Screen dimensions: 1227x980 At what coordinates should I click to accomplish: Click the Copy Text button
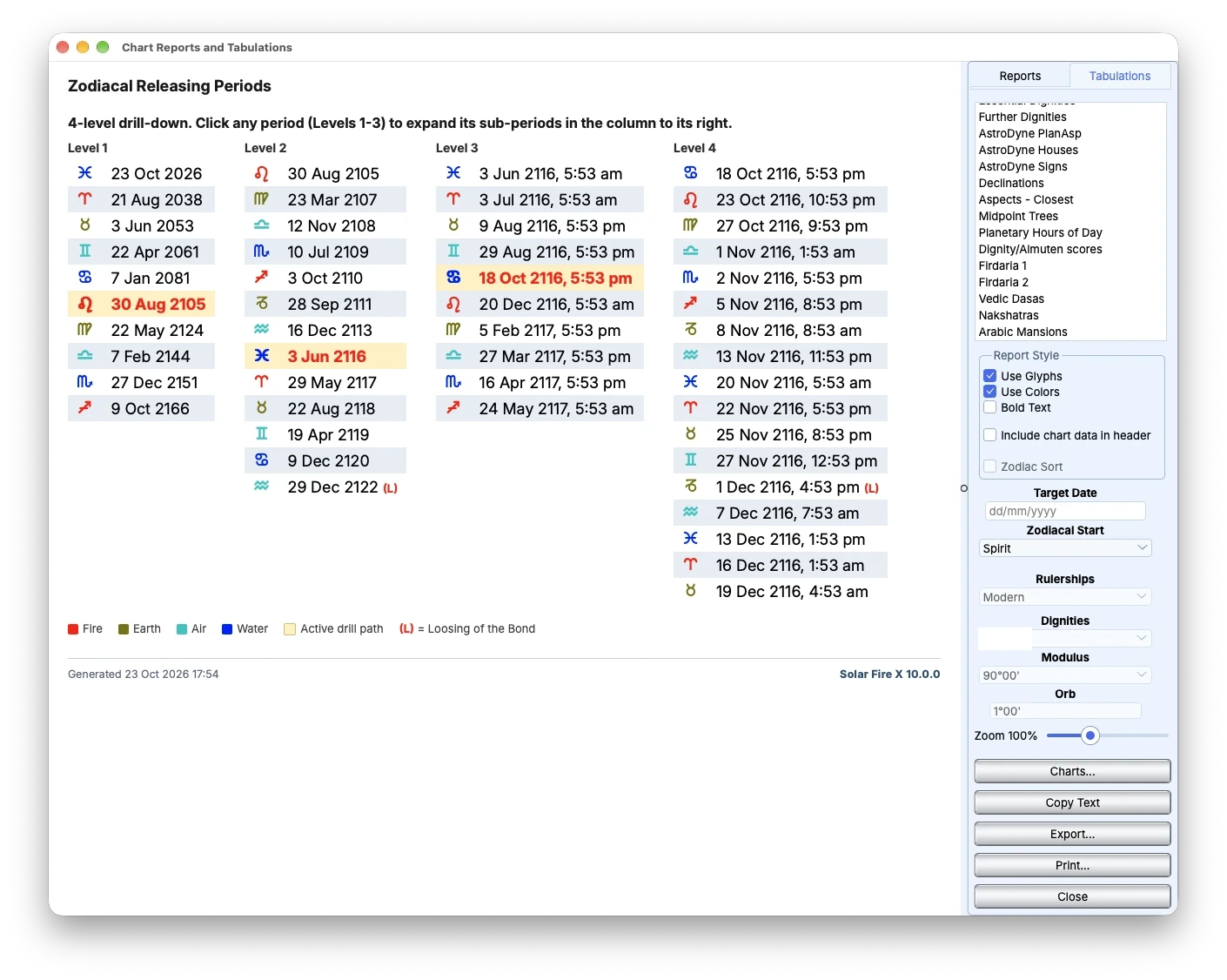[1072, 802]
